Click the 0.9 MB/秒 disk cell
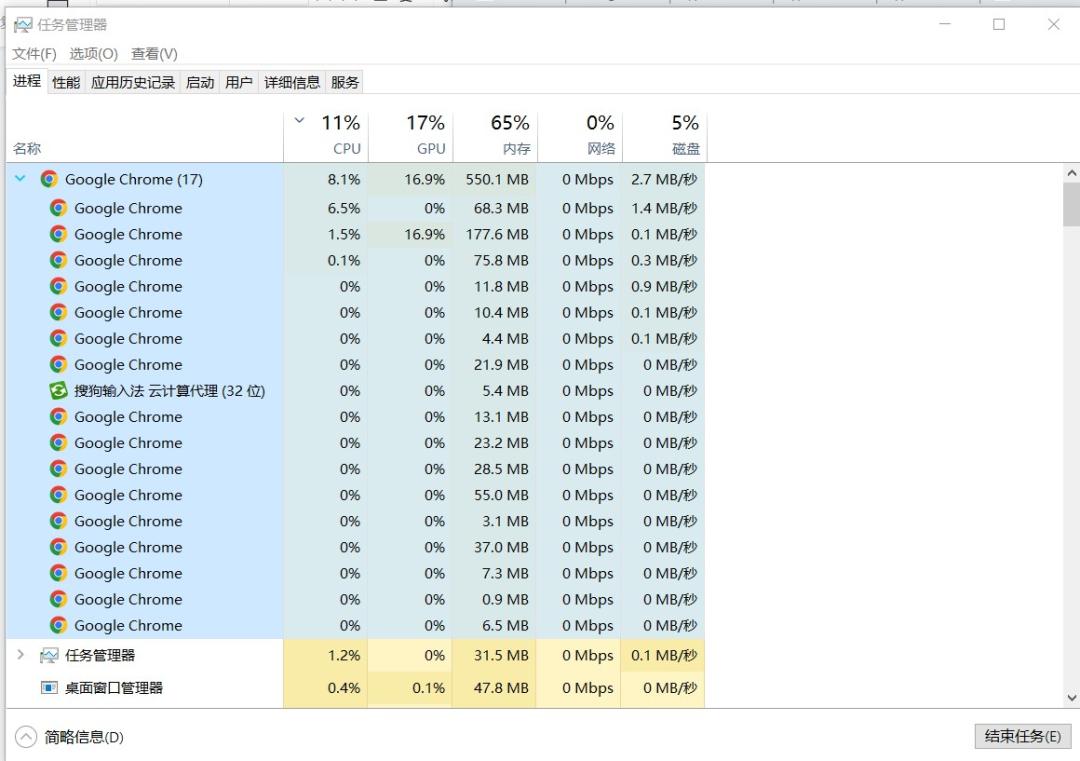 tap(664, 286)
